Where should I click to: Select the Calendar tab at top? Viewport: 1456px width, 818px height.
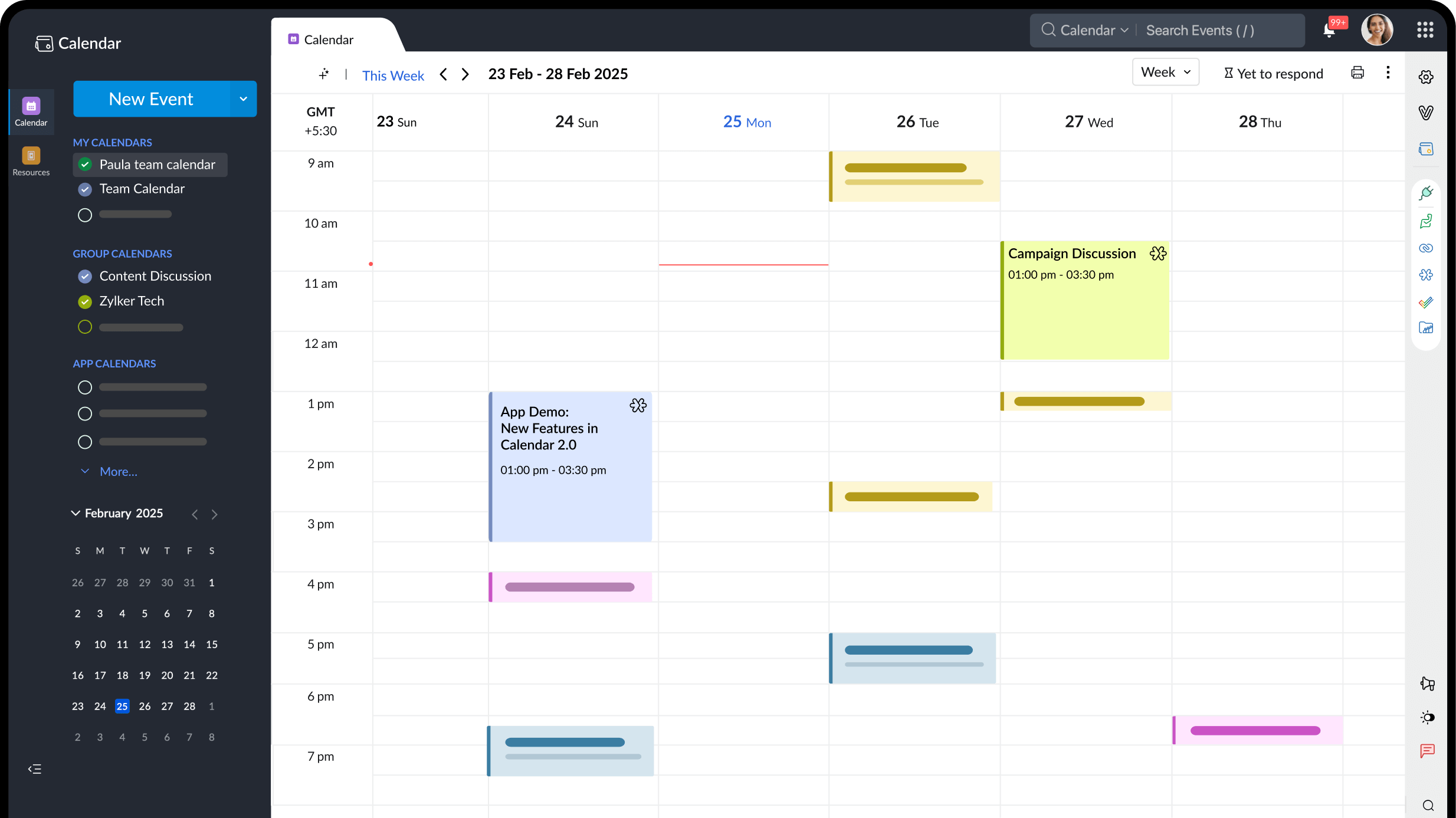pos(328,40)
